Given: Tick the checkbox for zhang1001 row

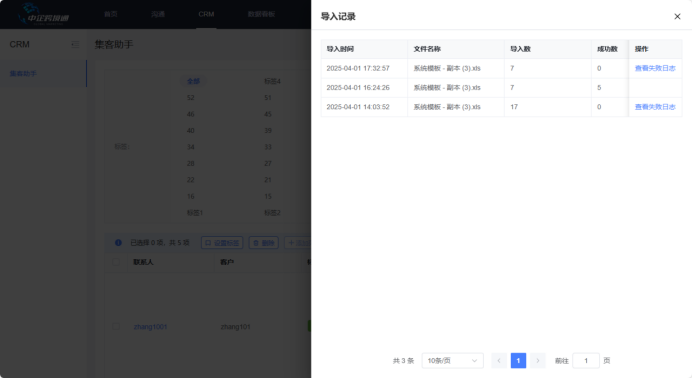Looking at the screenshot, I should 116,327.
